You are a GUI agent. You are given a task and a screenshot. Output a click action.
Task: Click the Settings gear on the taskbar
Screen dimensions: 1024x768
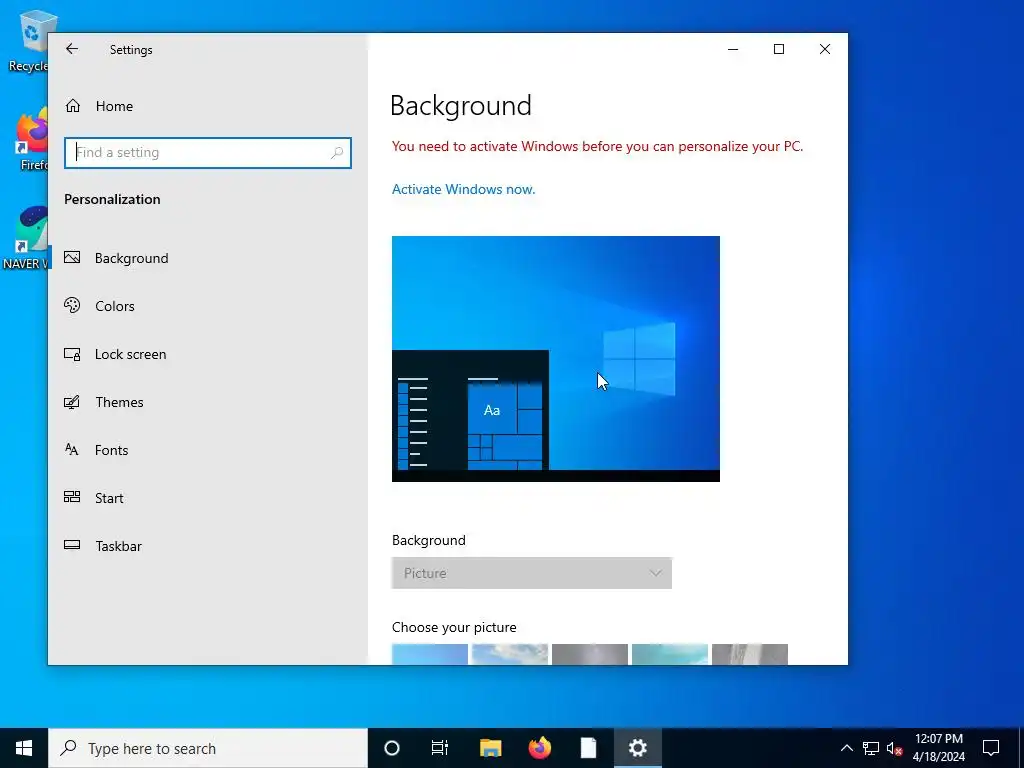(637, 748)
